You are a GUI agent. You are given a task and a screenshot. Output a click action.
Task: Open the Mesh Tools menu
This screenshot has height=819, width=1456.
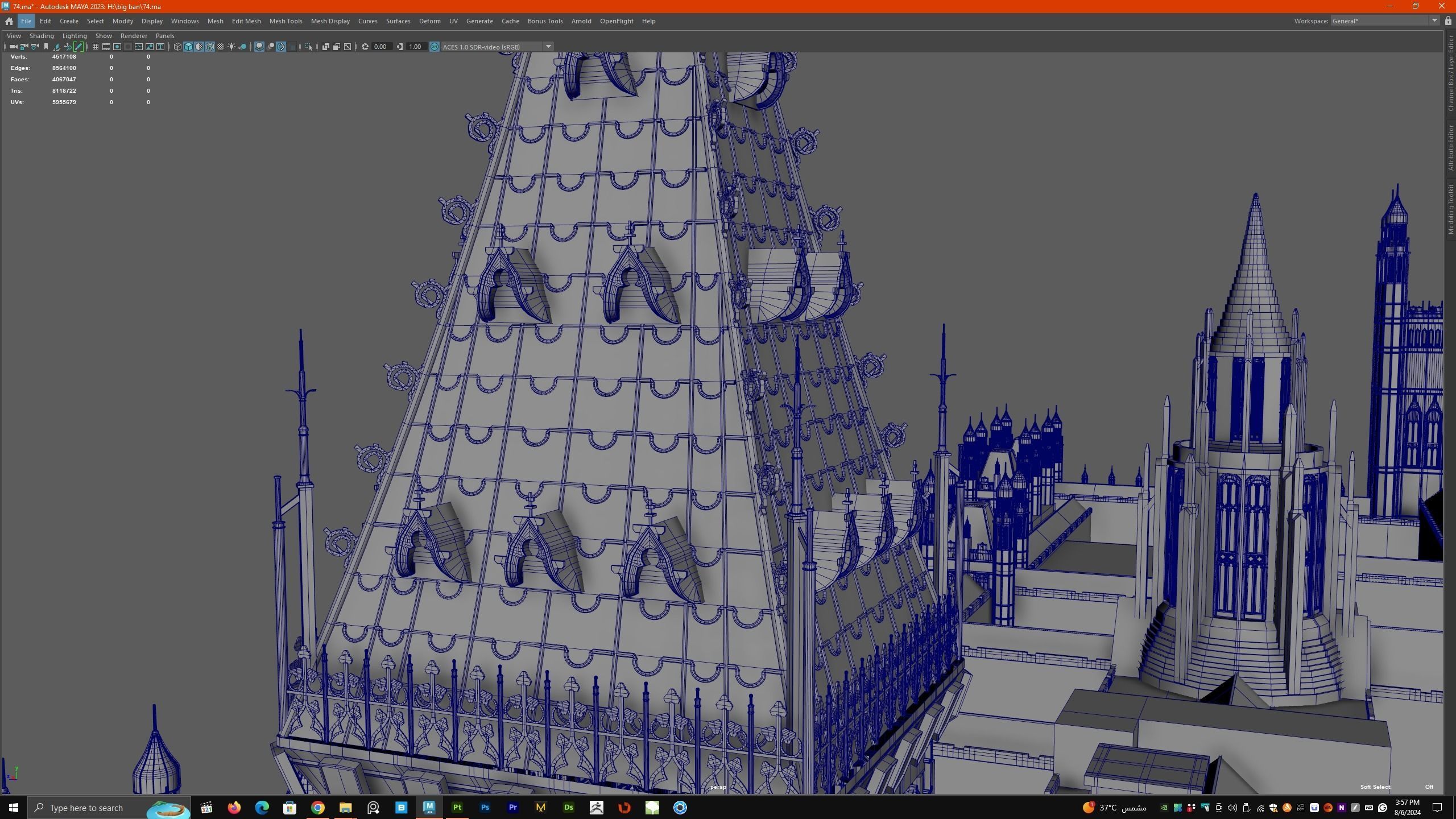(x=286, y=21)
